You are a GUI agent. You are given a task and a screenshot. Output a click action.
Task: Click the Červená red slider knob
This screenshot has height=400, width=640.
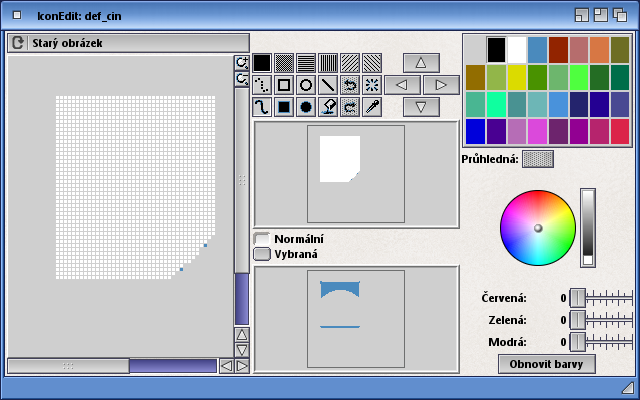click(577, 298)
